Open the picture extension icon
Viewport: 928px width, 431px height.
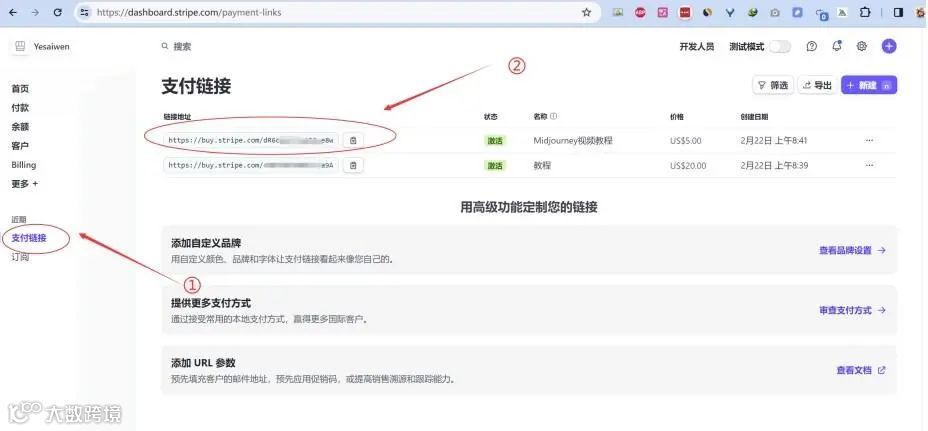click(618, 12)
